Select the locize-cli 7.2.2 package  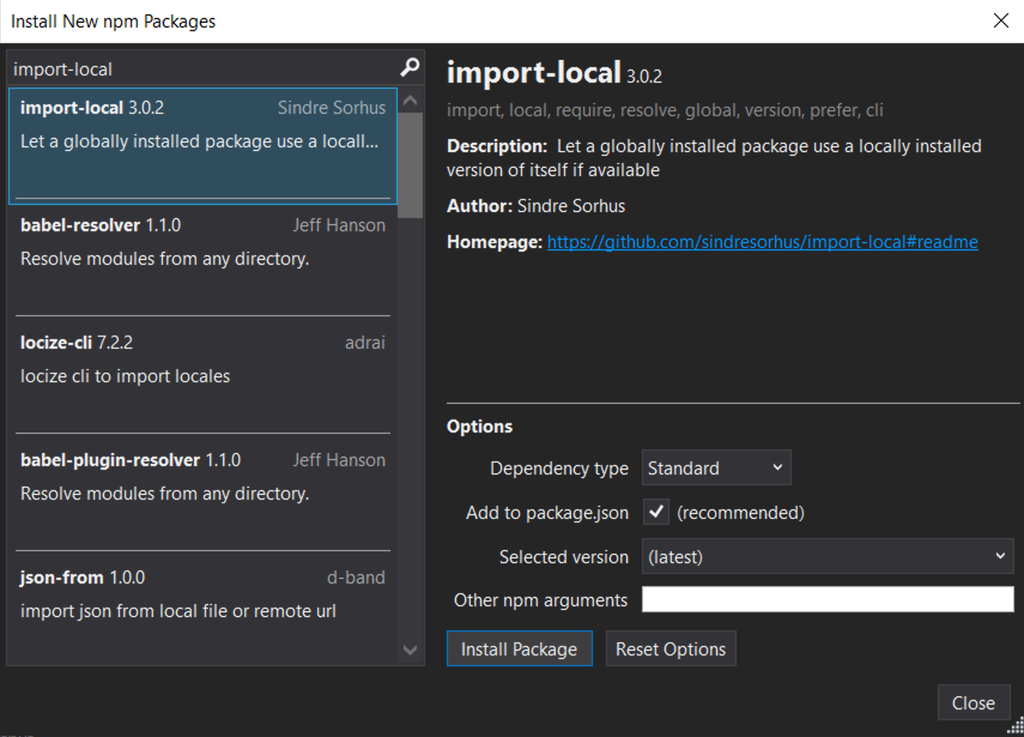[x=202, y=379]
